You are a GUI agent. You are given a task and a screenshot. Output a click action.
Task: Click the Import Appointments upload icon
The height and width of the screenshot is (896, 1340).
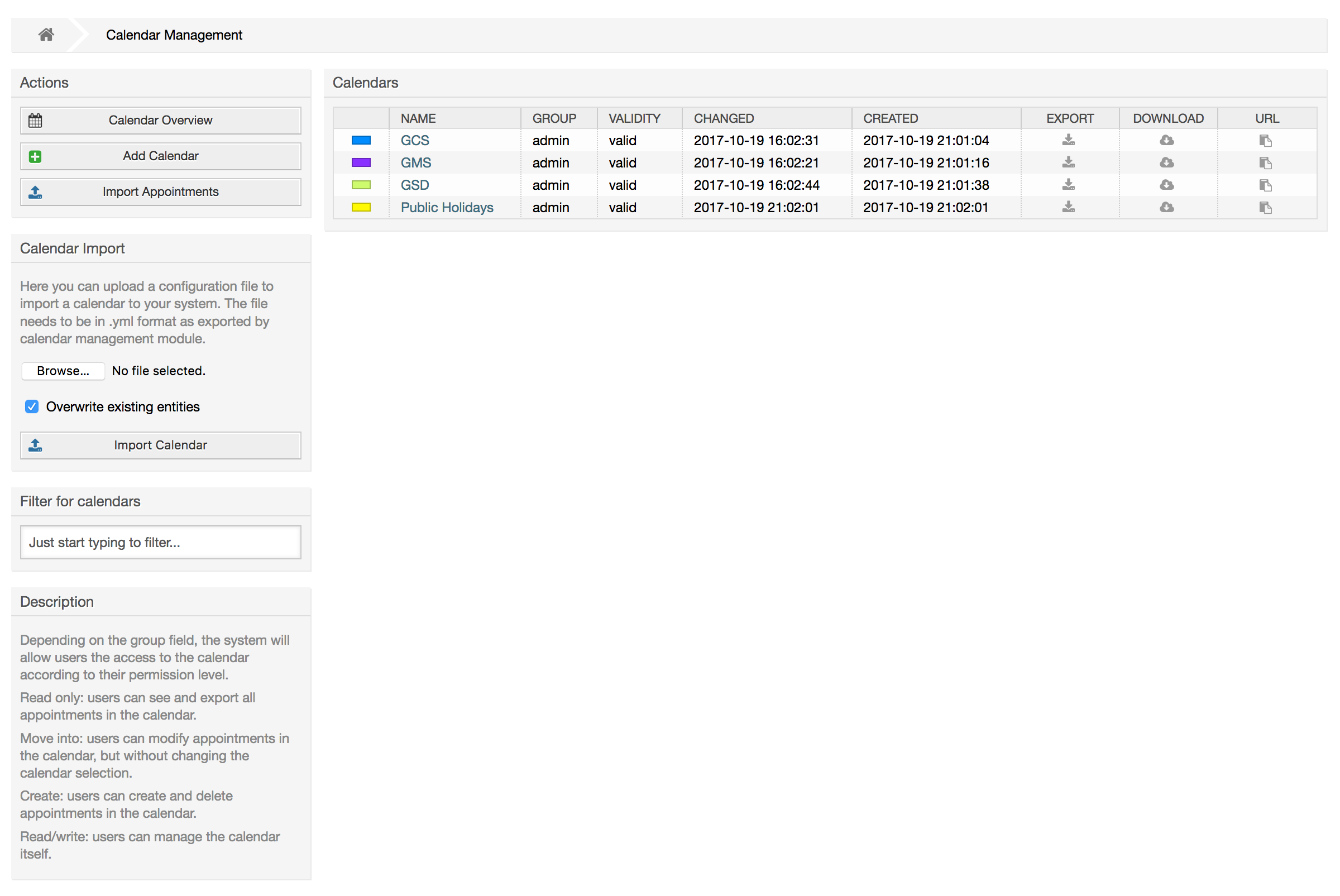coord(36,191)
